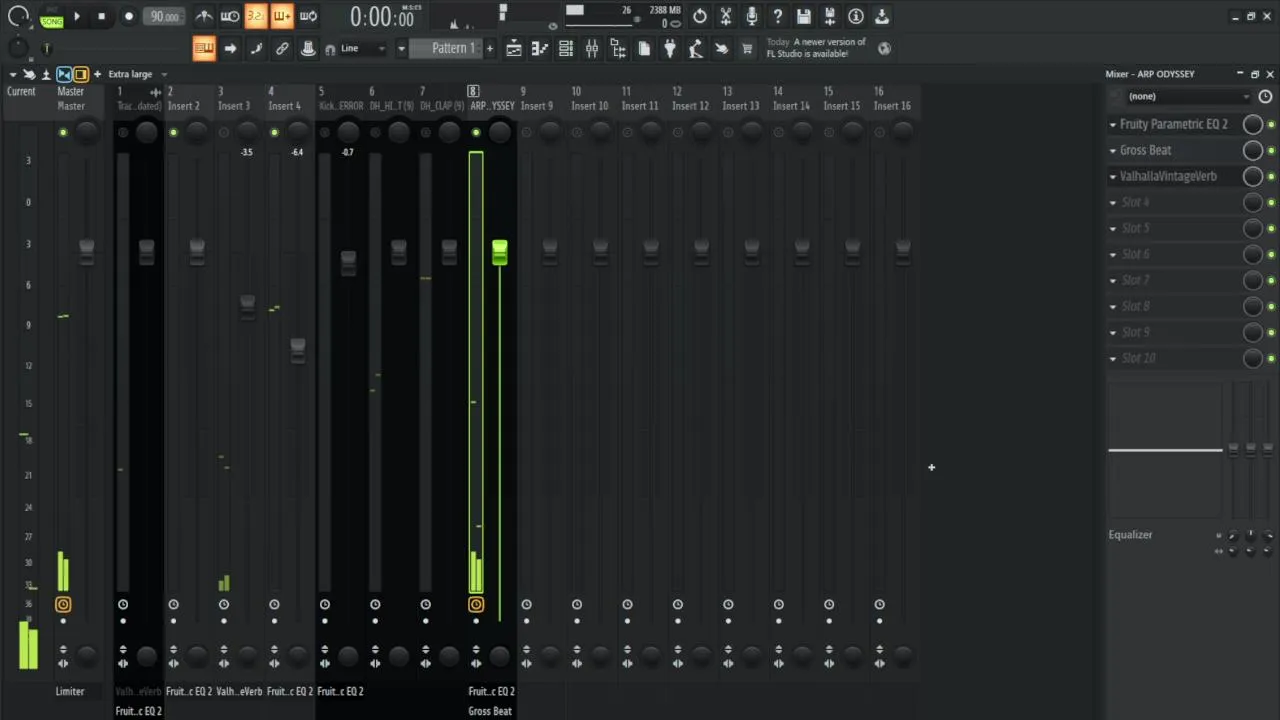
Task: Open the pattern selector arrow before Pattern 1
Action: tap(401, 48)
